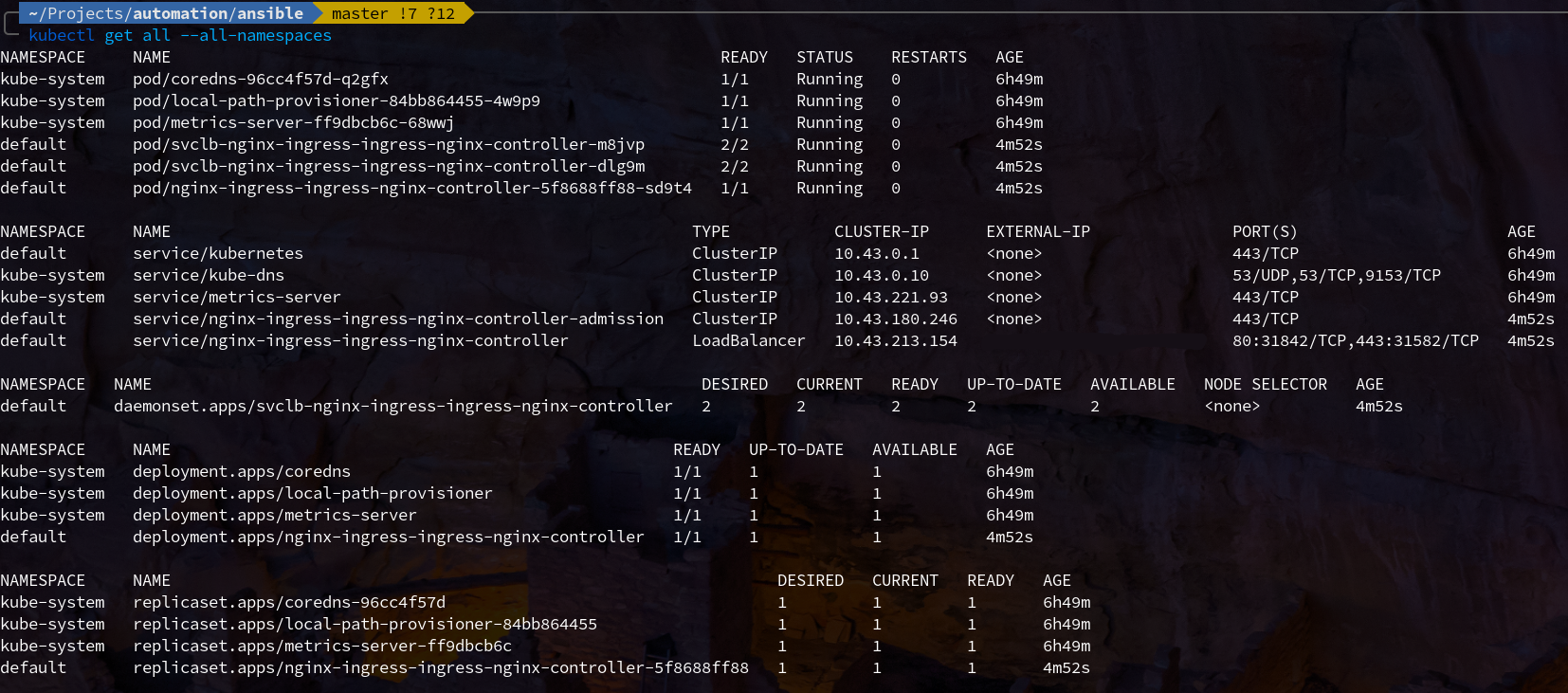Click the kubectl get all --all-namespaces command

pos(180,35)
